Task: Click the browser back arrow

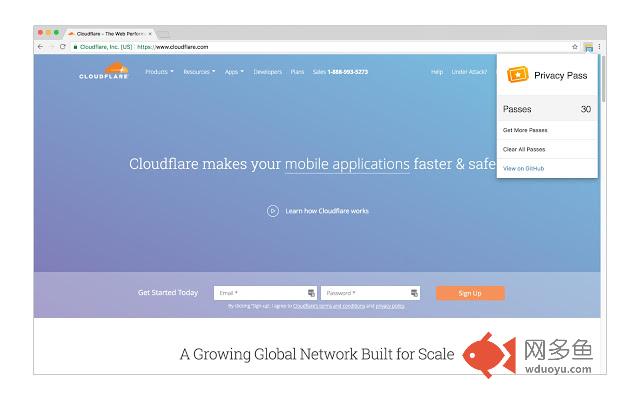Action: coord(40,46)
